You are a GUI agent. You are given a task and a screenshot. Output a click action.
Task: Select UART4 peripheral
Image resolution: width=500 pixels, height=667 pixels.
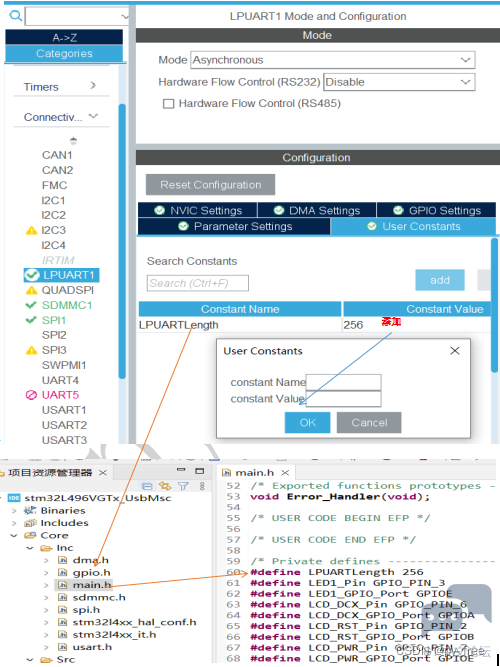(60, 380)
